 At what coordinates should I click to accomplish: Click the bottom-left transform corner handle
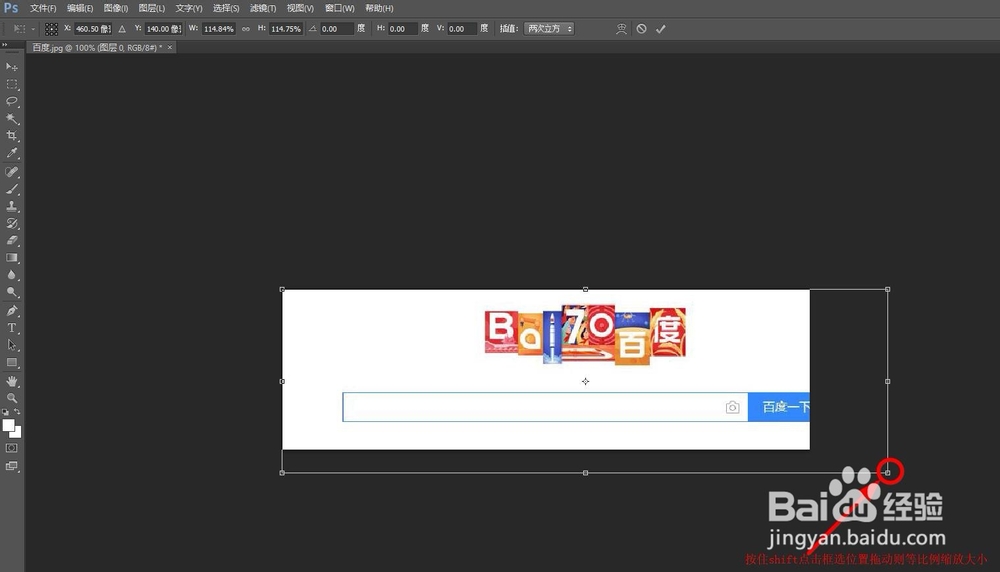(283, 473)
